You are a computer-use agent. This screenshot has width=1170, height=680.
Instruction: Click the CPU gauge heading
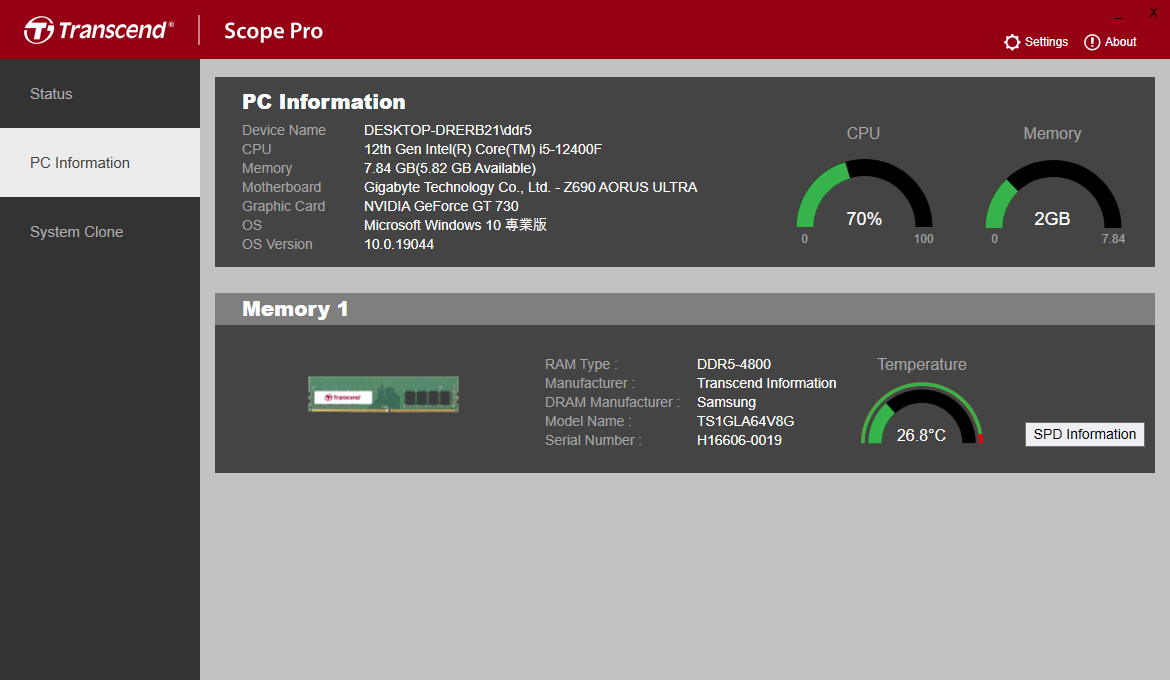click(x=863, y=133)
